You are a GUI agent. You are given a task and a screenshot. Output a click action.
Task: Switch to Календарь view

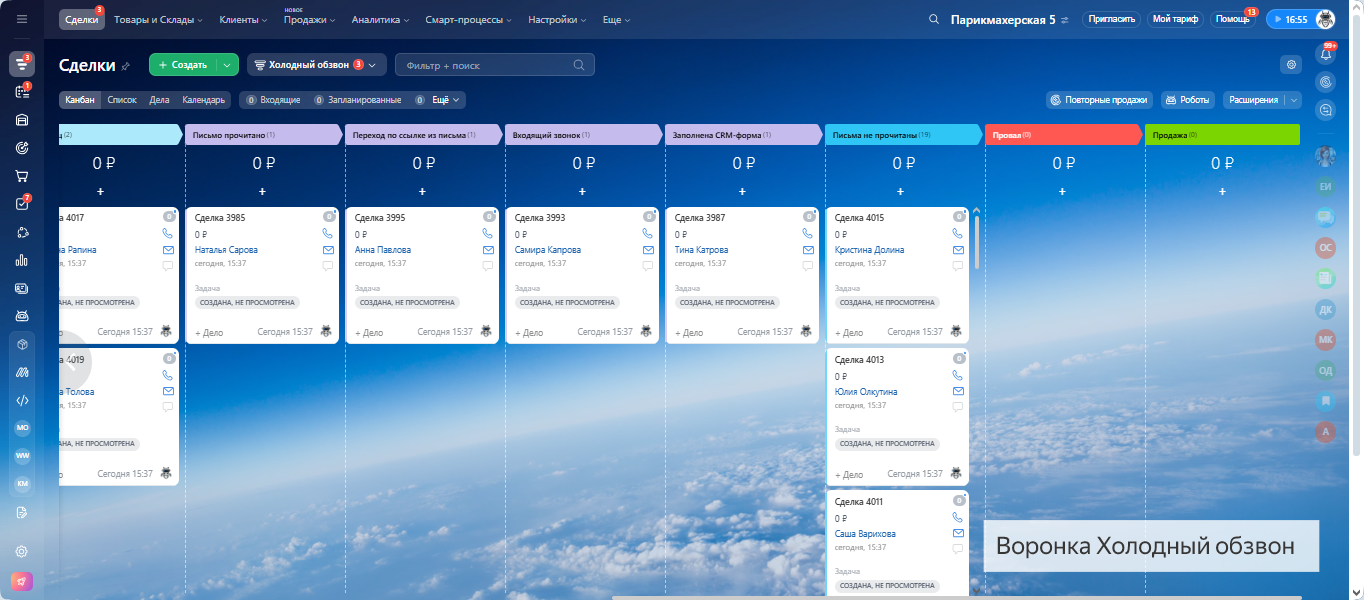203,100
